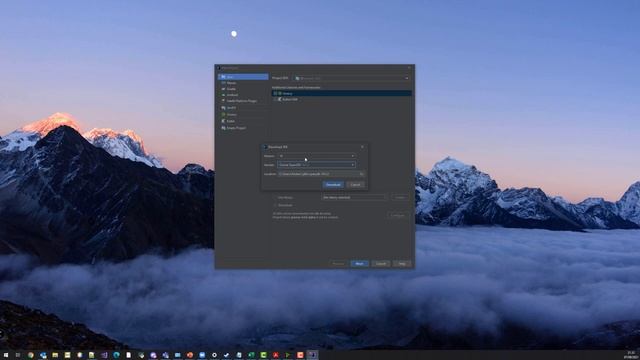Open the Version dropdown in Download JDK
Screen dimensions: 640x360
coord(316,156)
